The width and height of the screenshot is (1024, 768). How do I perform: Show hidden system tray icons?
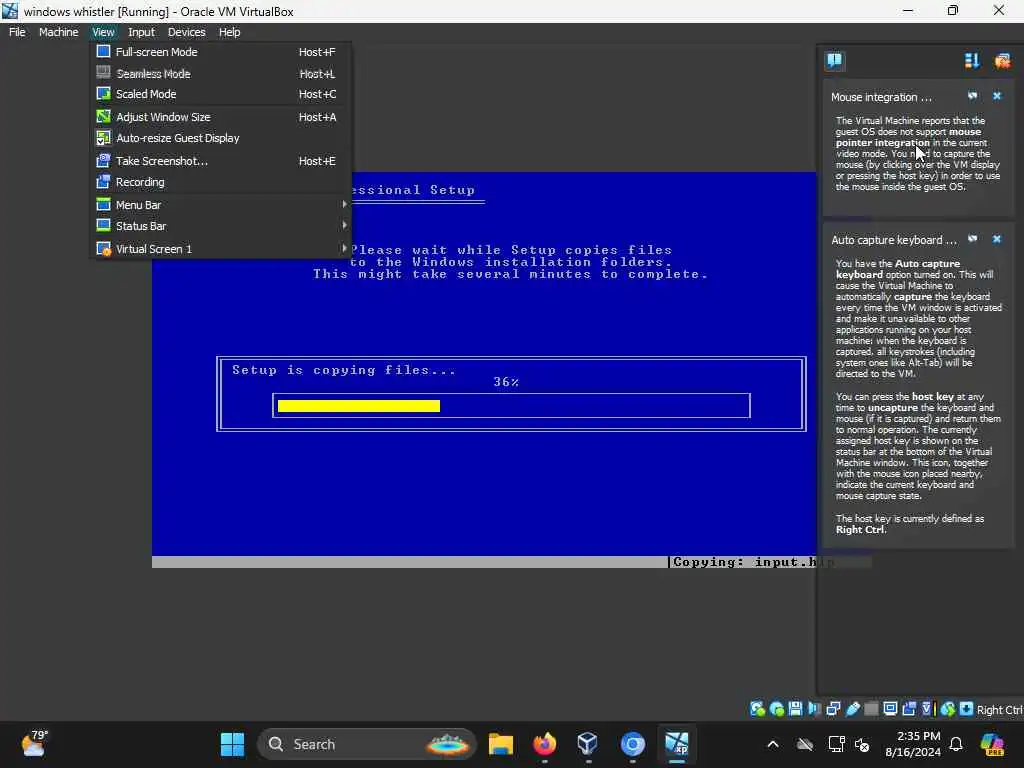pyautogui.click(x=773, y=744)
